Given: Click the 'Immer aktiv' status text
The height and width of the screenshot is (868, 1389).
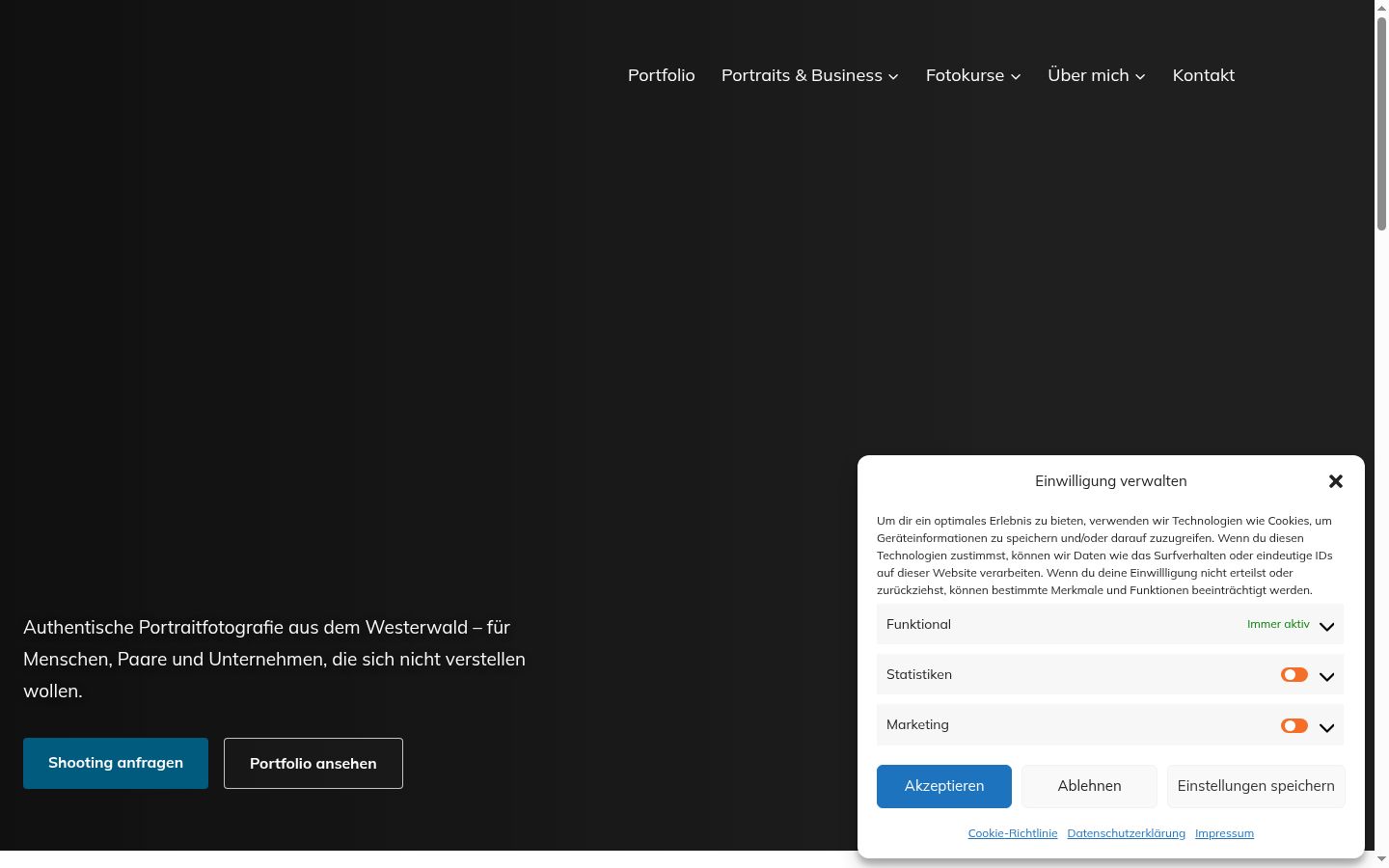Looking at the screenshot, I should [1278, 624].
